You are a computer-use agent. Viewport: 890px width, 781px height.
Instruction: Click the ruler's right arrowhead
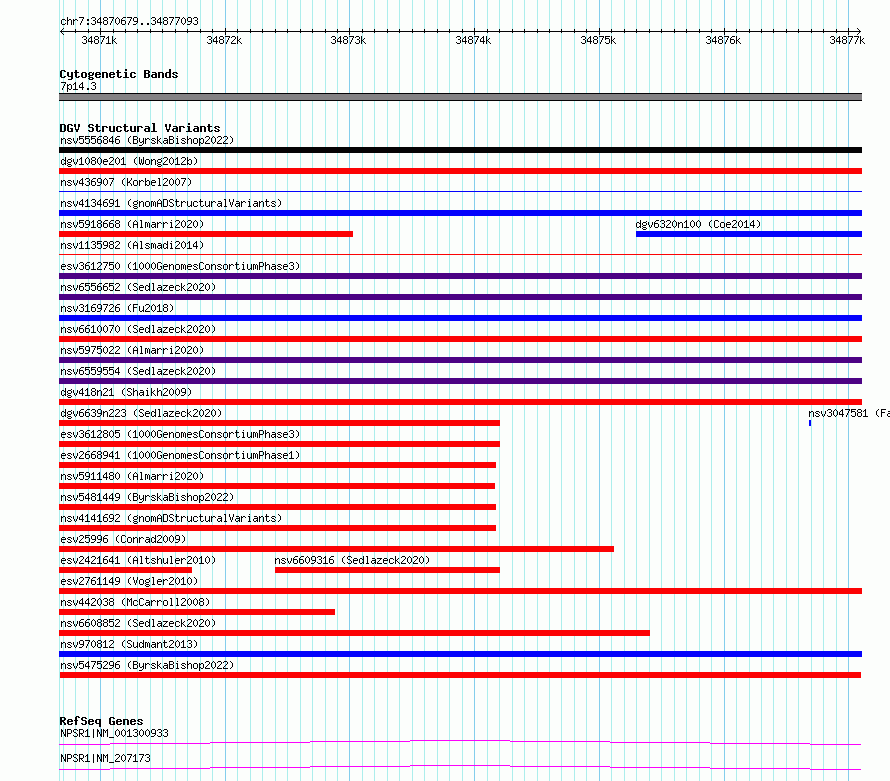(859, 32)
